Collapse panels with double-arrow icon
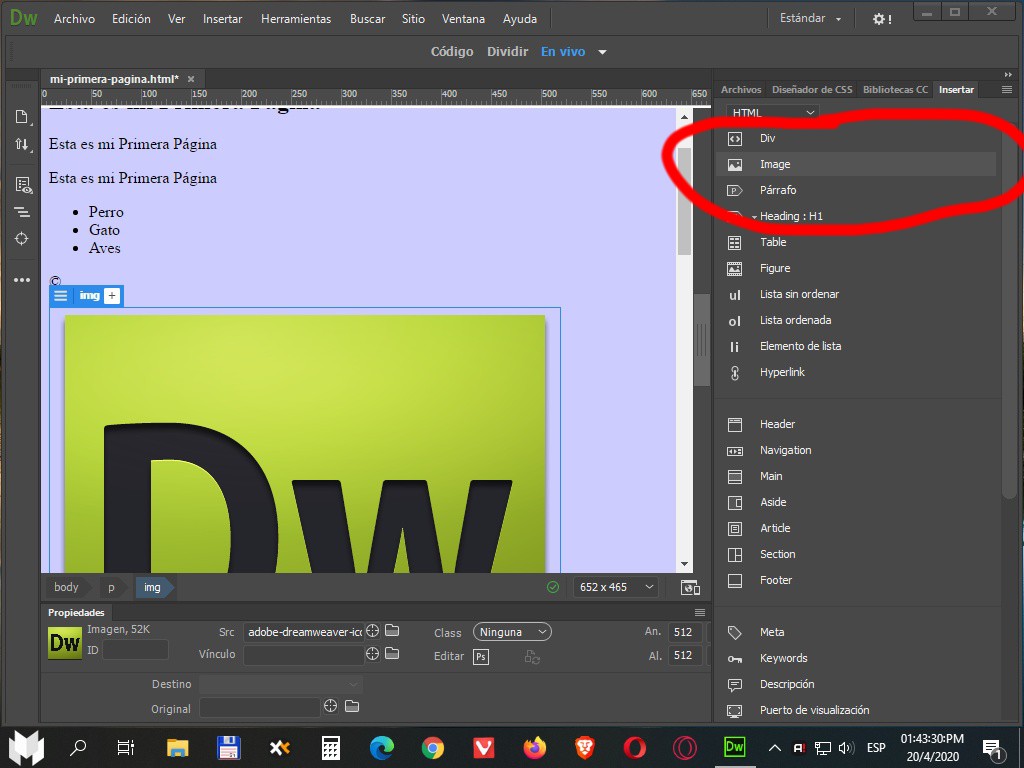Viewport: 1024px width, 768px height. (x=1008, y=74)
